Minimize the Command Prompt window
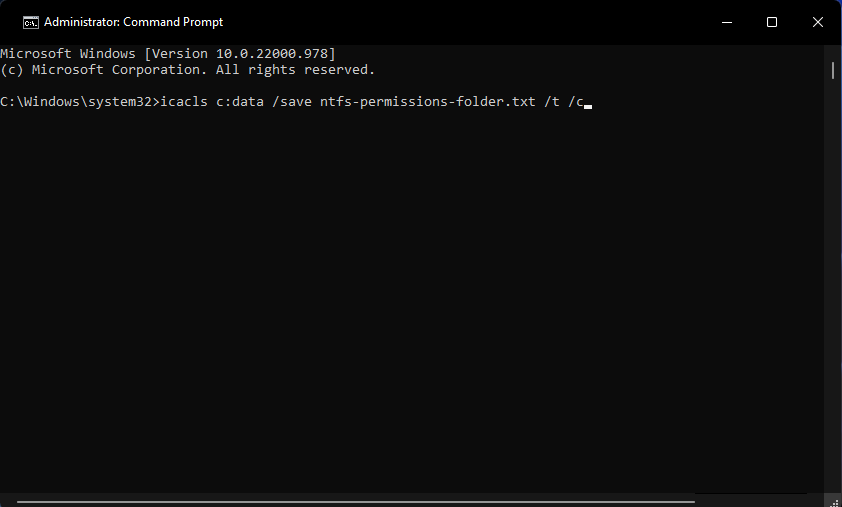Viewport: 842px width, 507px height. point(725,22)
